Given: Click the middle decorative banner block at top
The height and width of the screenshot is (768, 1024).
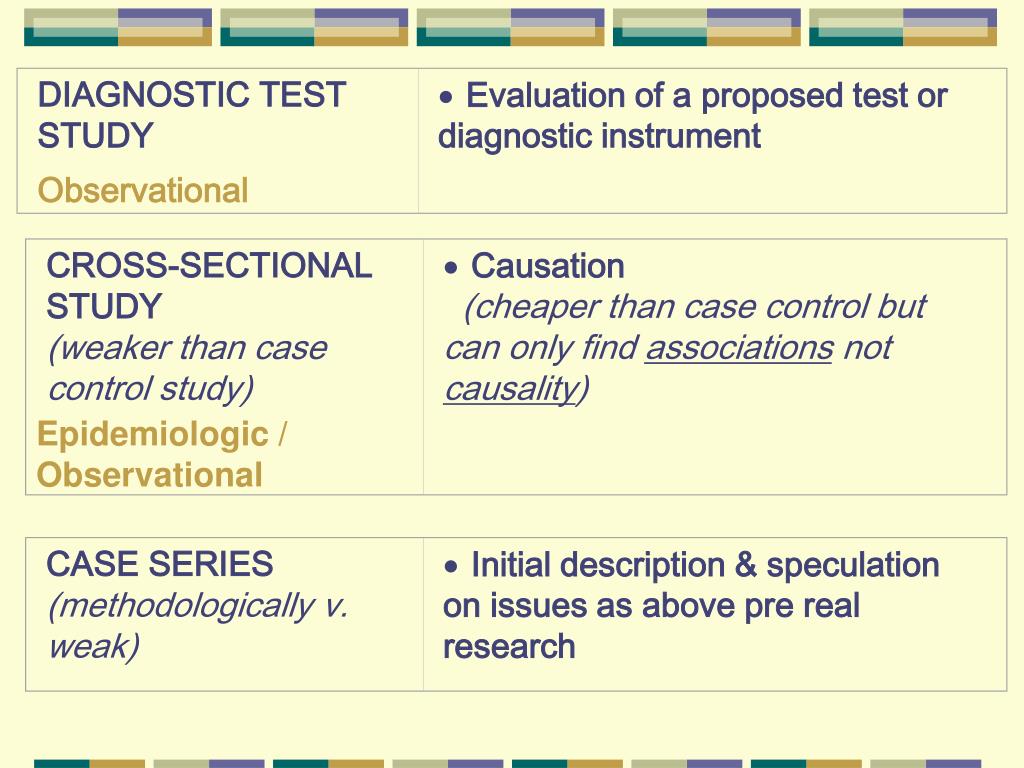Looking at the screenshot, I should [x=510, y=27].
